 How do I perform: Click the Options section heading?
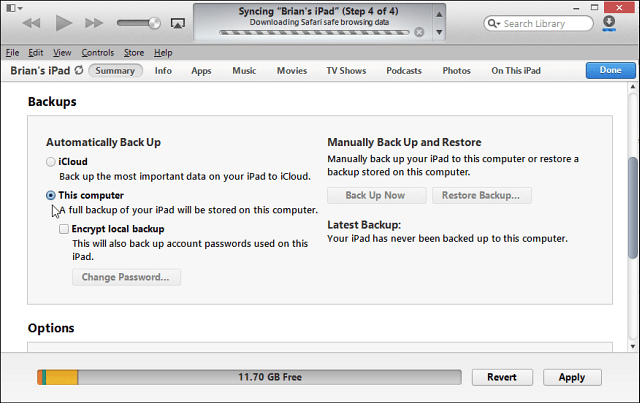point(51,328)
